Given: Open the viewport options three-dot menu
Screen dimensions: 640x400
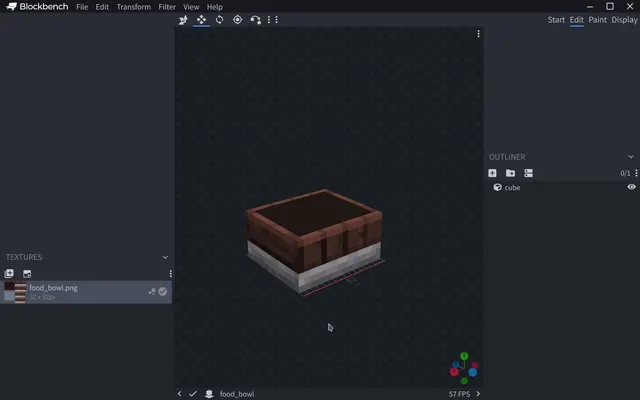Looking at the screenshot, I should (x=478, y=34).
